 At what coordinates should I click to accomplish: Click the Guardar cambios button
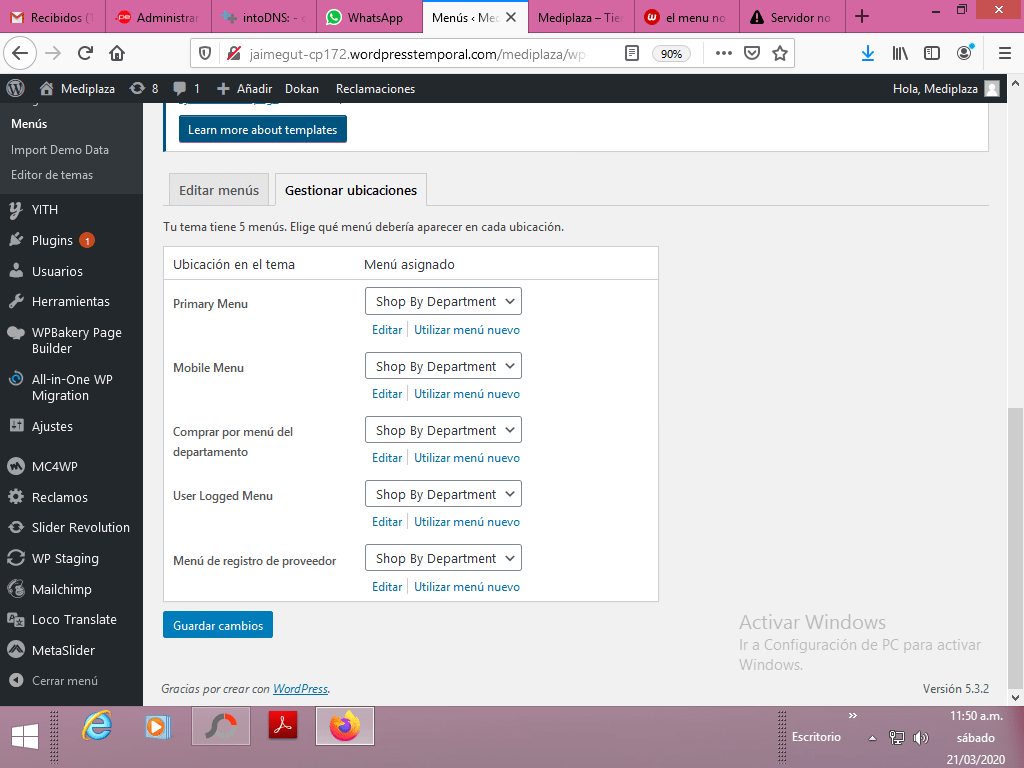pos(218,625)
